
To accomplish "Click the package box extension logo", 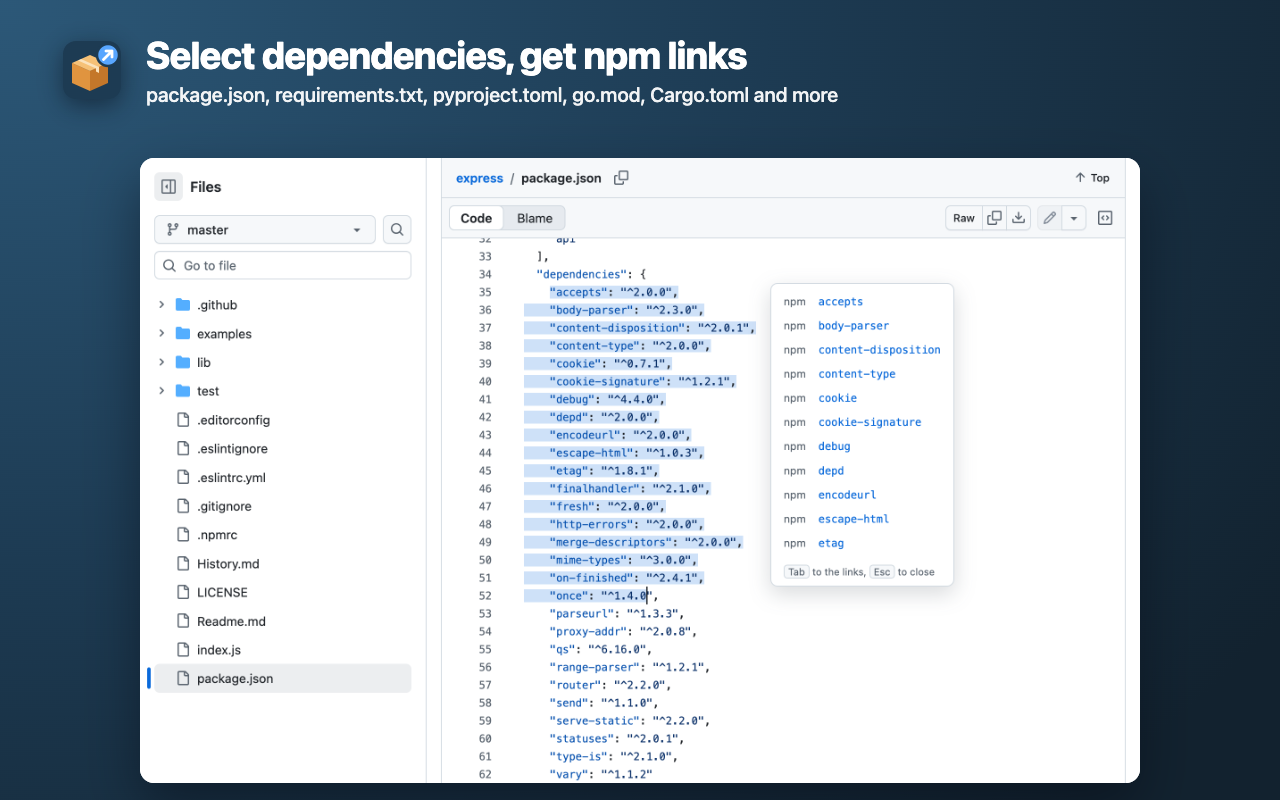I will [91, 69].
